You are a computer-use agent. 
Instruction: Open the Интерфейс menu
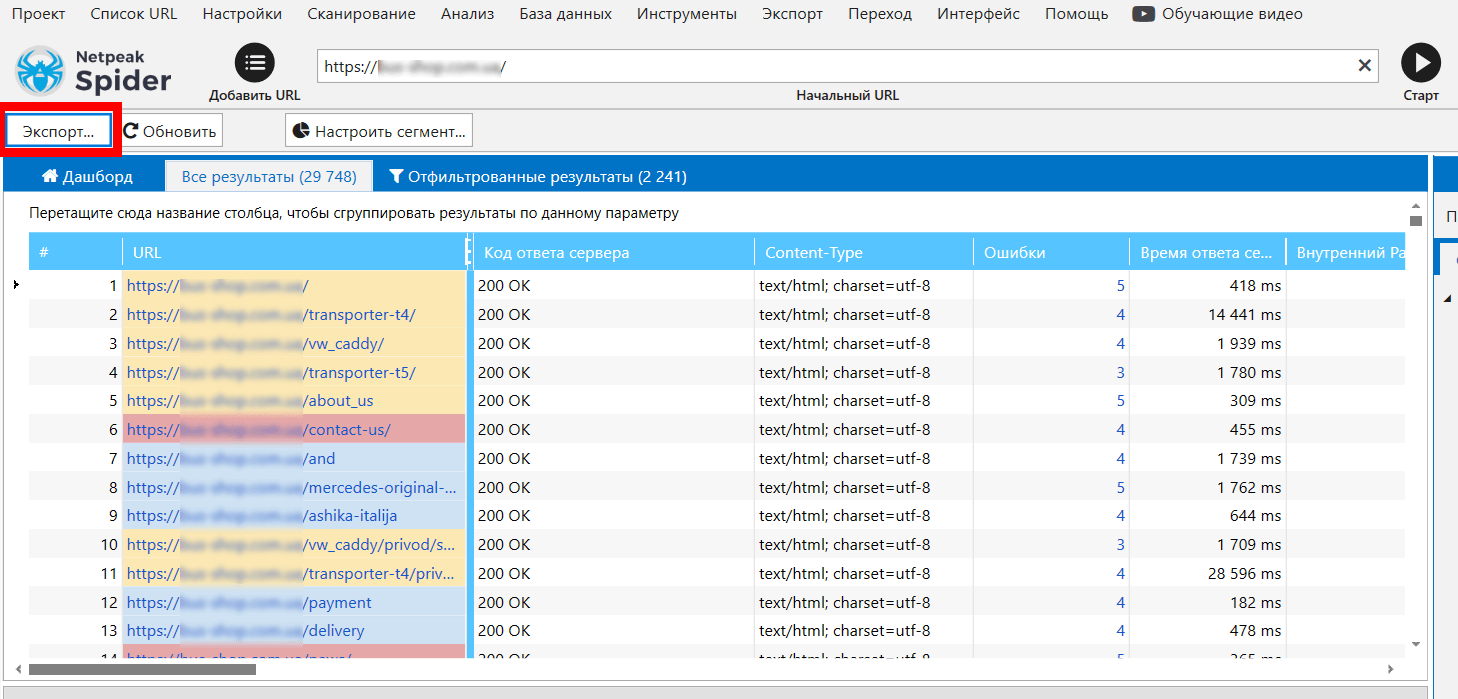click(x=979, y=14)
